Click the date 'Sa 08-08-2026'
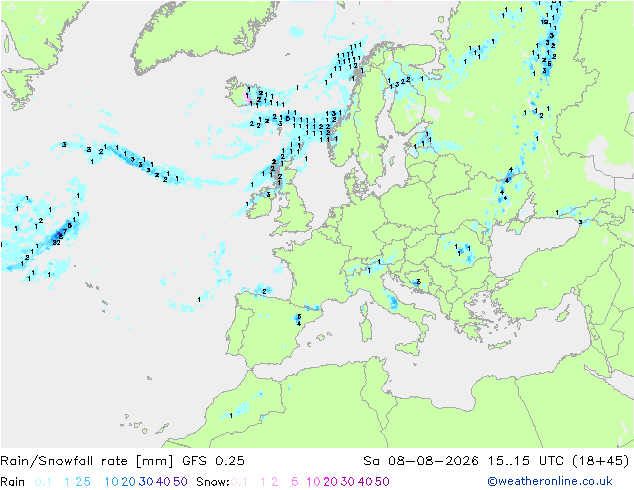 tap(421, 461)
